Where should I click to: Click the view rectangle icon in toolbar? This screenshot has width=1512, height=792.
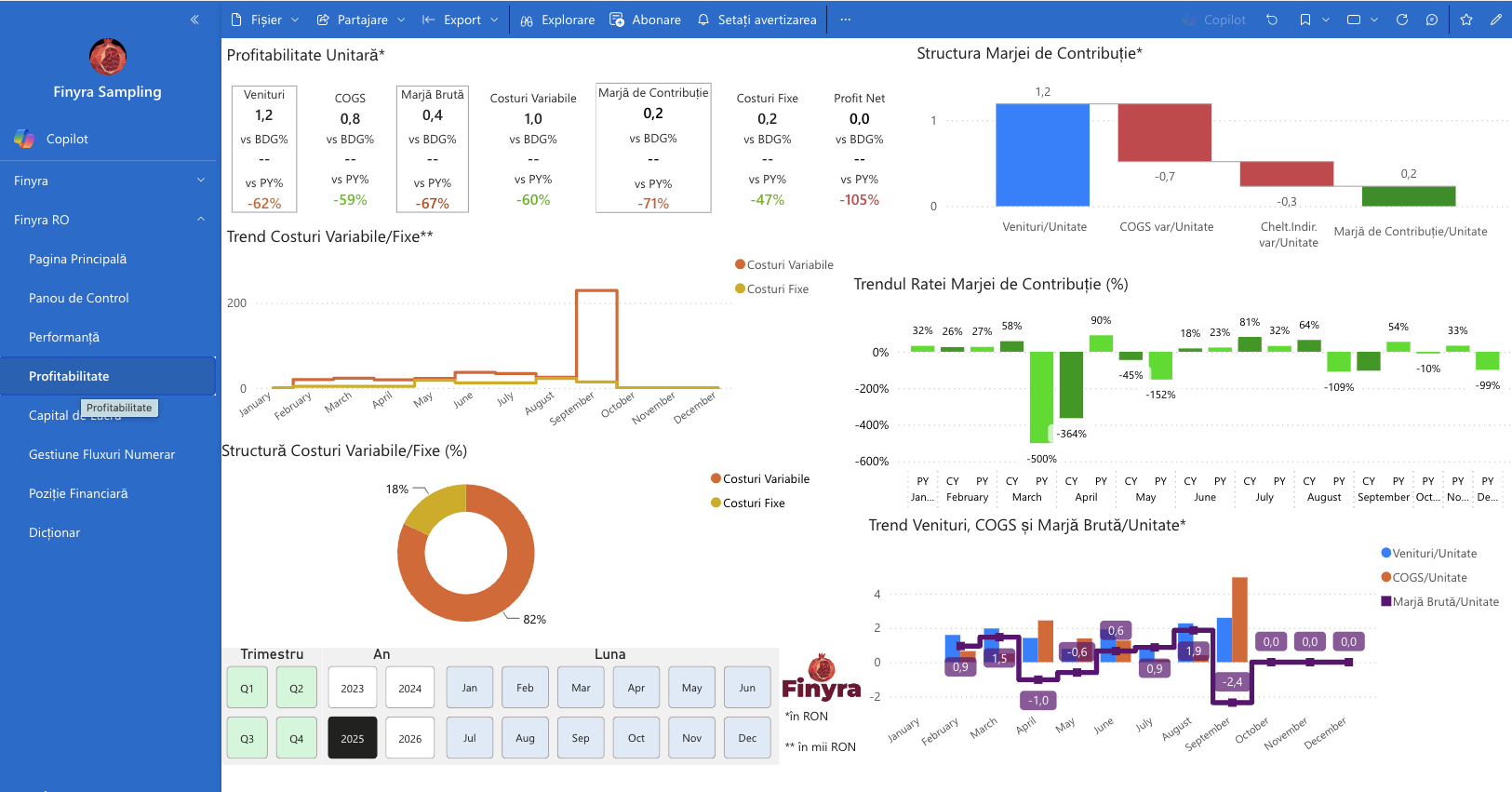1354,20
